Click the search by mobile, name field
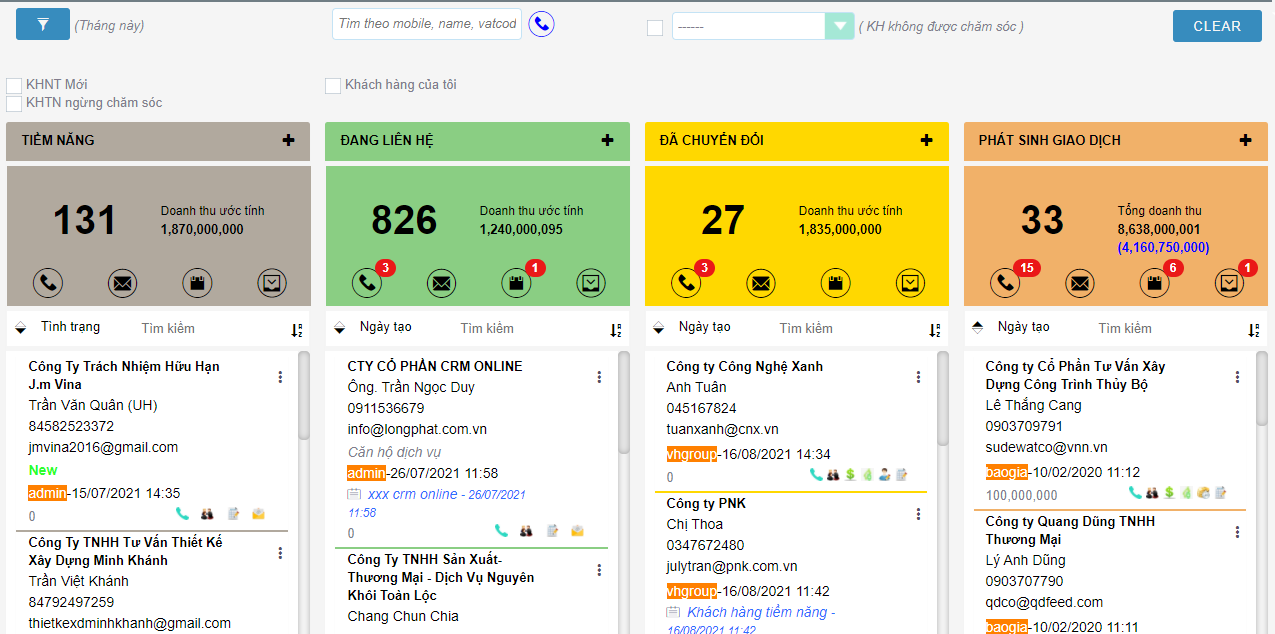The height and width of the screenshot is (634, 1275). pos(427,24)
